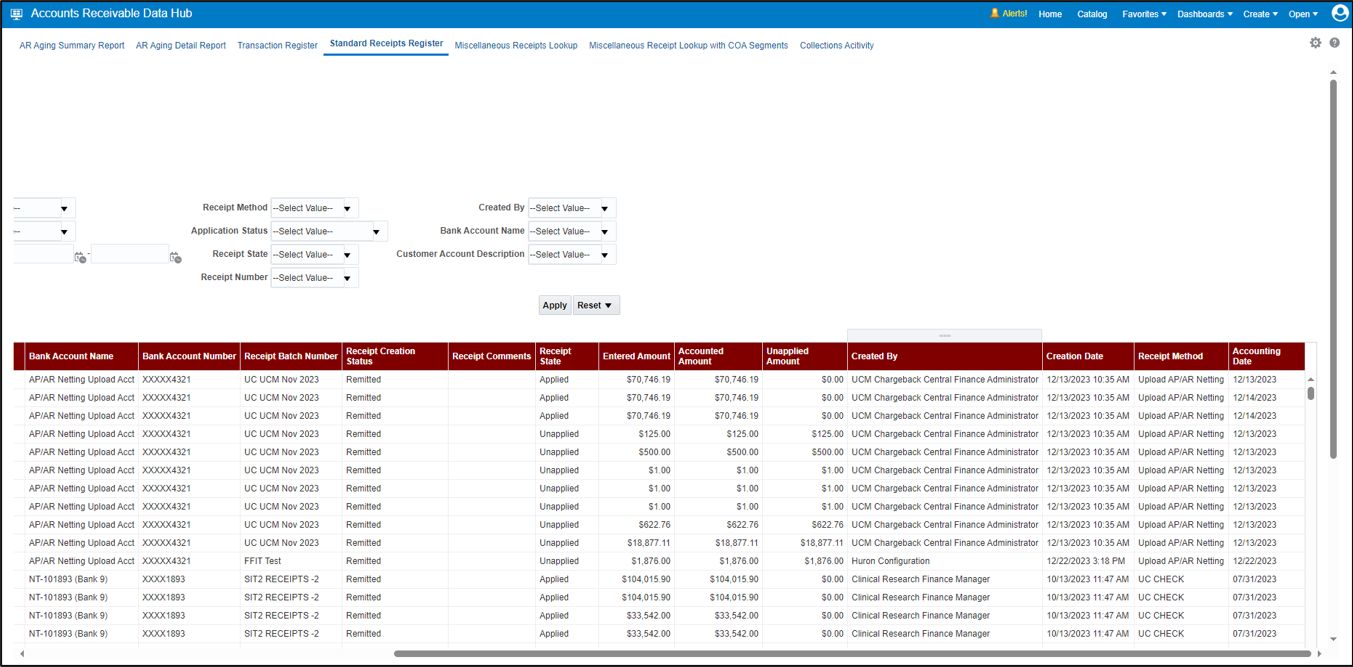
Task: Click the Catalog link
Action: pos(1091,14)
